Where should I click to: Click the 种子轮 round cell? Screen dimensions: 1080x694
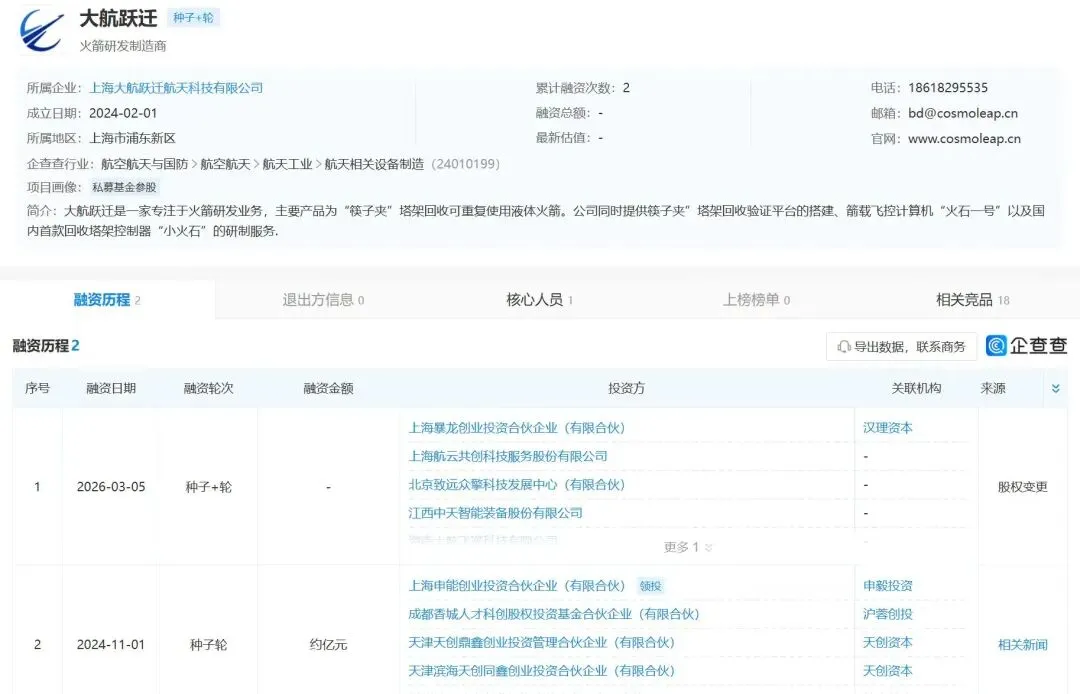pyautogui.click(x=208, y=644)
